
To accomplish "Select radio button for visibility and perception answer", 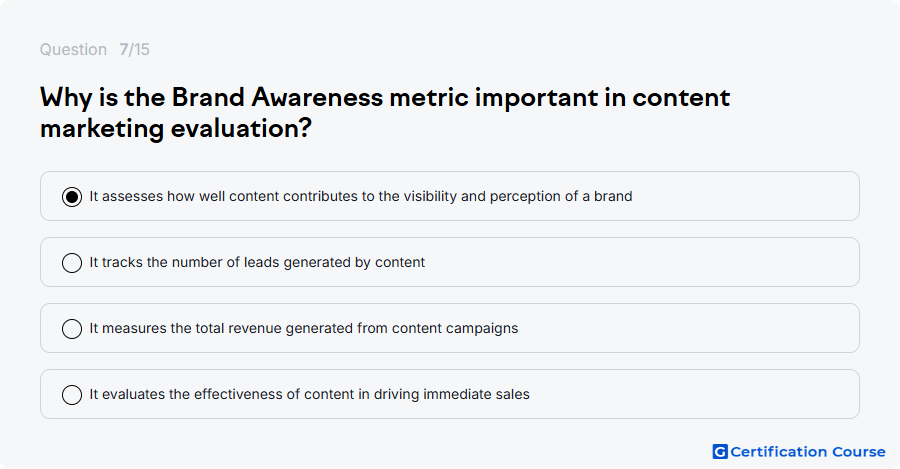I will point(72,197).
